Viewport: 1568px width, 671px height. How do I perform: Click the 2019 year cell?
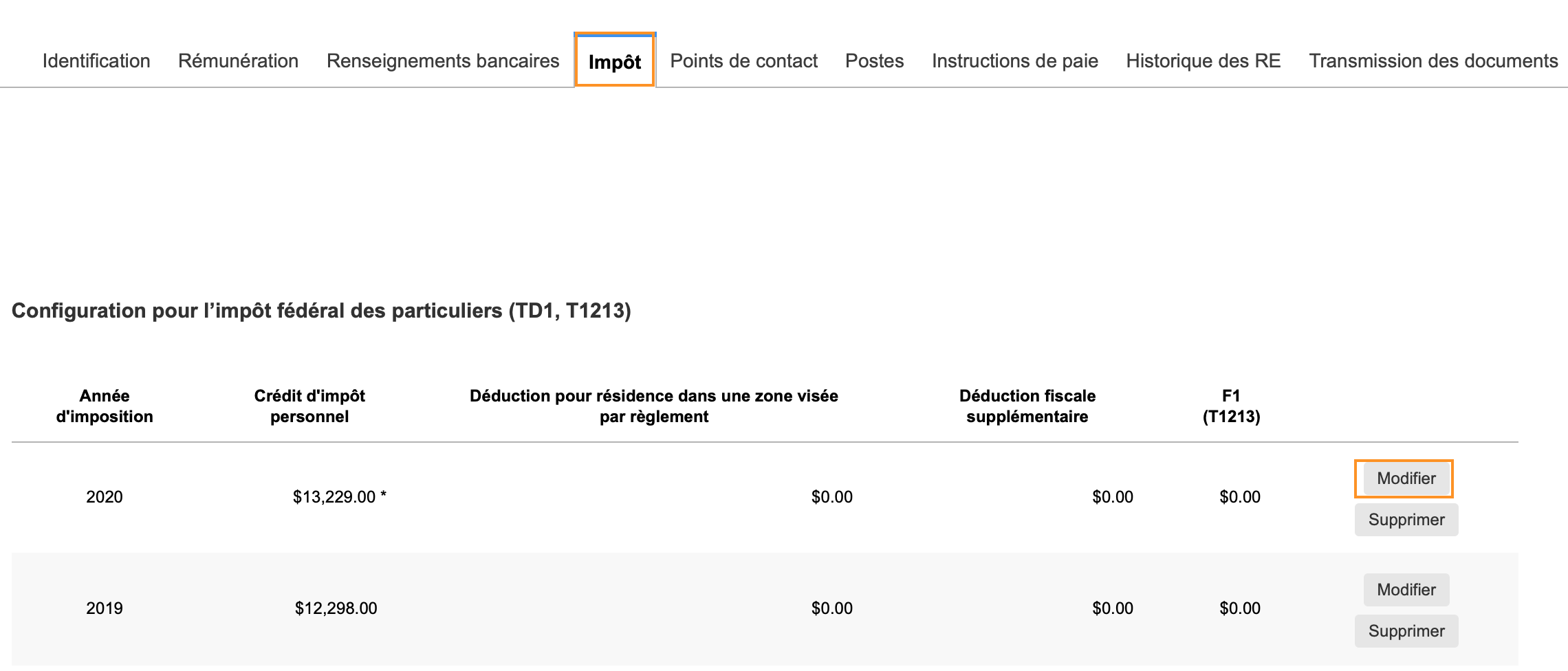105,608
